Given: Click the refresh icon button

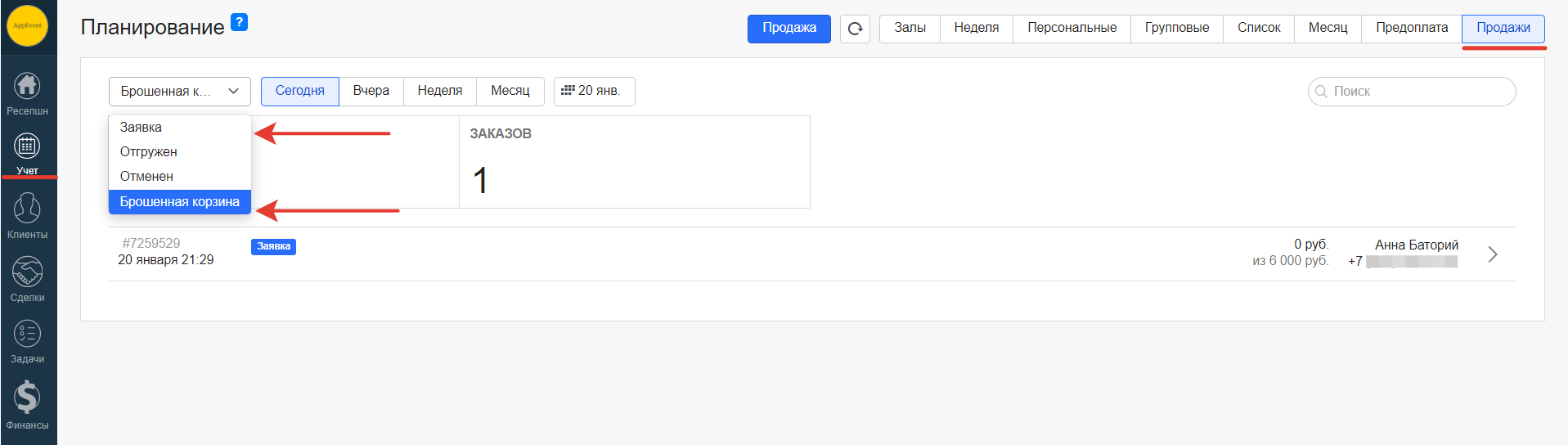Looking at the screenshot, I should tap(855, 29).
